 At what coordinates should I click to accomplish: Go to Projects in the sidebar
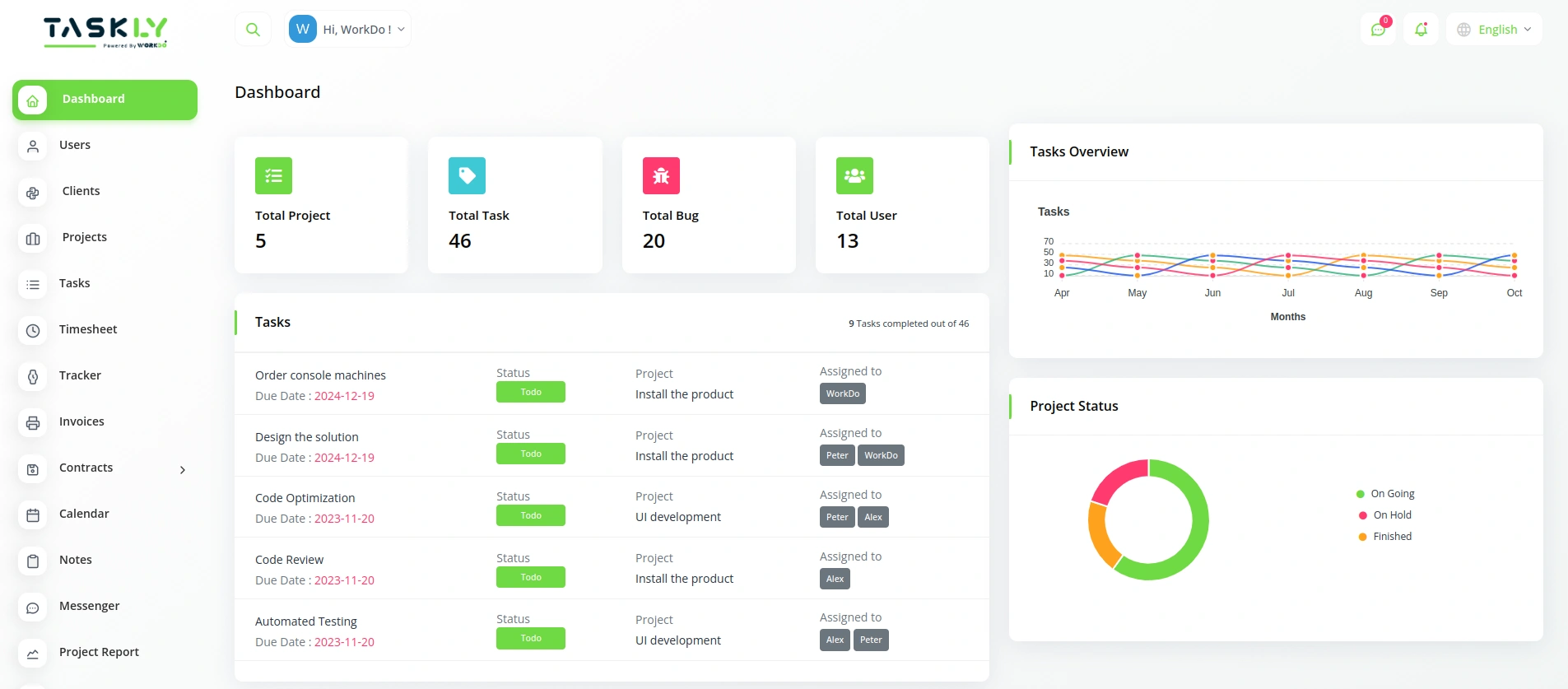tap(84, 237)
